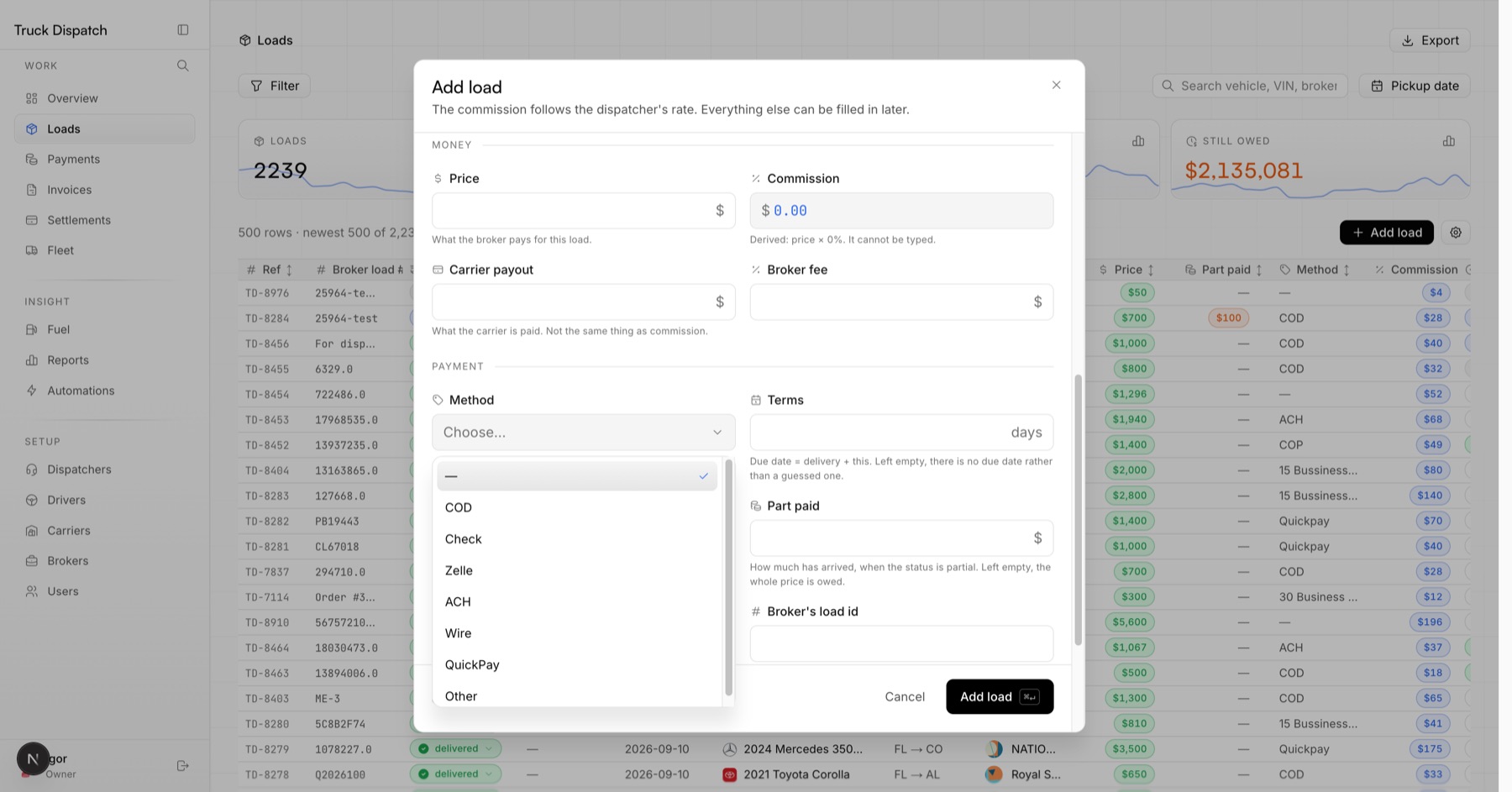The image size is (1512, 792).
Task: Select ACH payment method
Action: coord(577,602)
